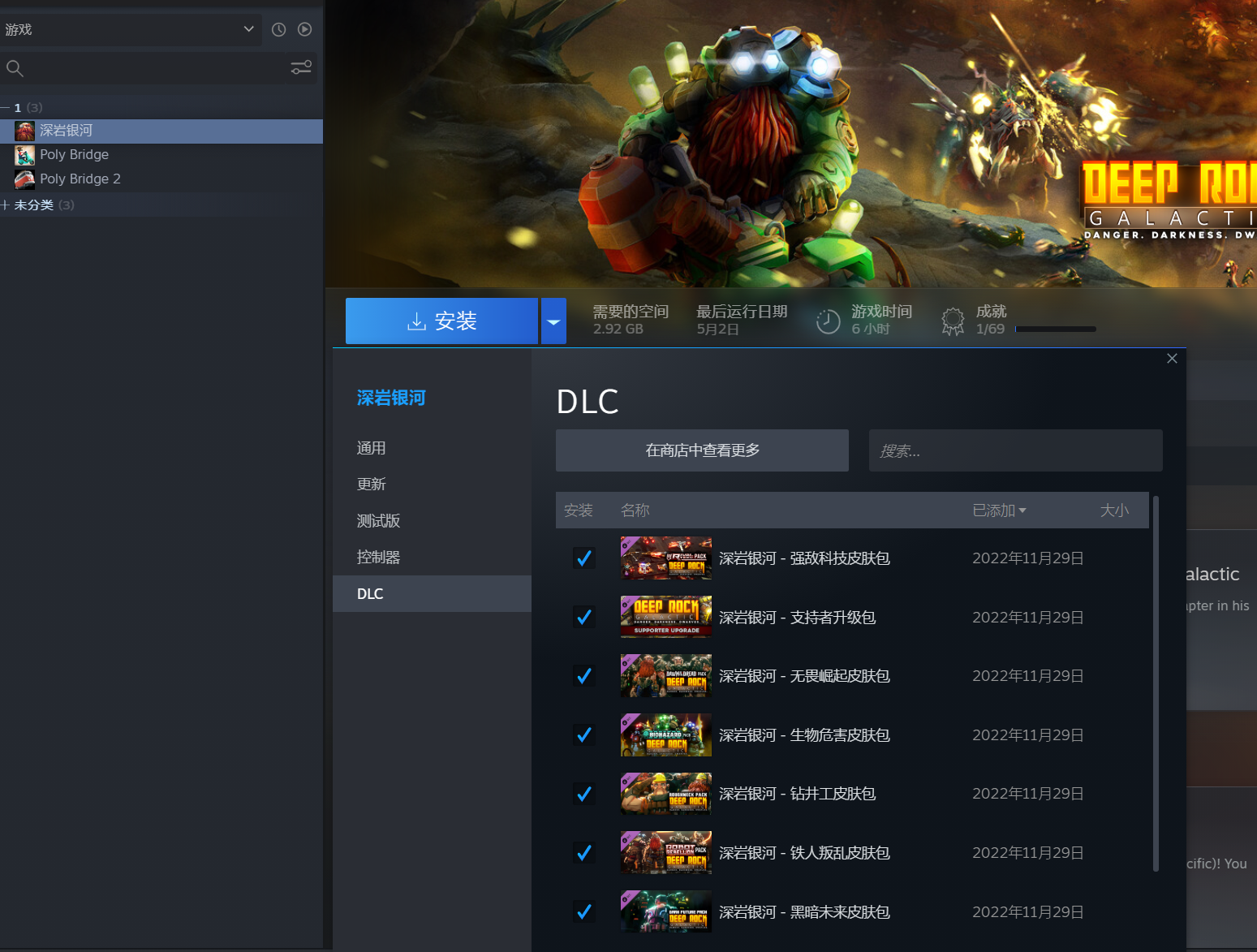This screenshot has width=1257, height=952.
Task: Open advanced filter options icon
Action: [301, 67]
